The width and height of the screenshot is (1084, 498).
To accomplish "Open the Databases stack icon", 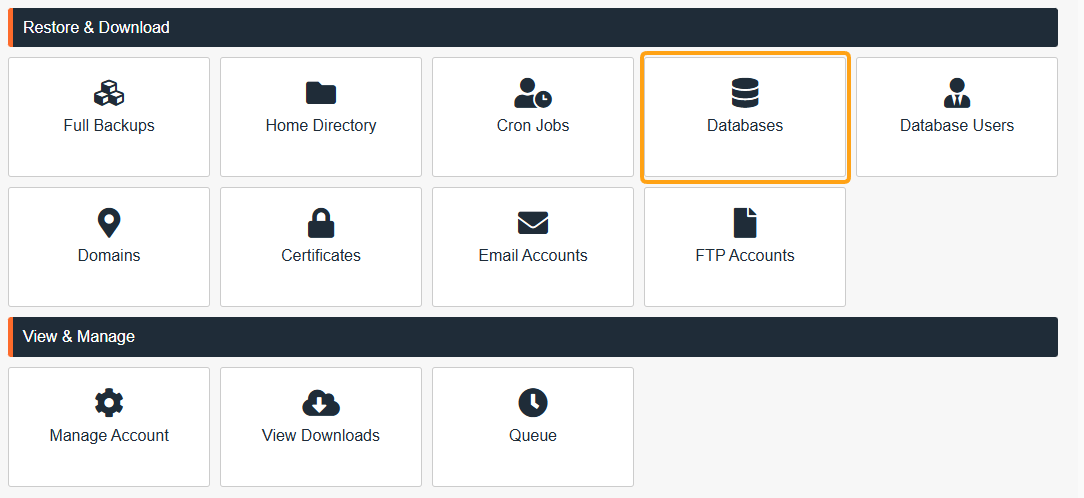I will click(x=745, y=93).
